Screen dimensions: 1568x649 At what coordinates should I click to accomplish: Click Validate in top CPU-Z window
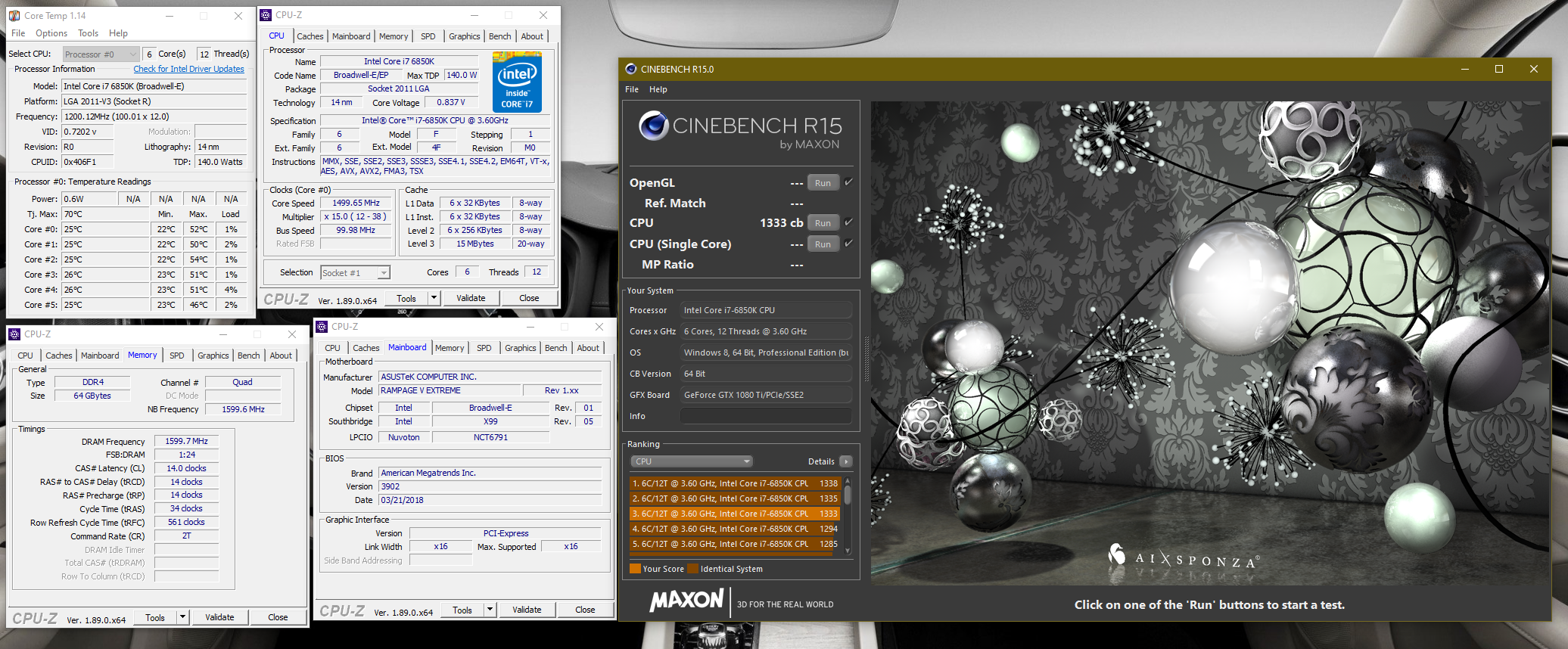pyautogui.click(x=471, y=298)
